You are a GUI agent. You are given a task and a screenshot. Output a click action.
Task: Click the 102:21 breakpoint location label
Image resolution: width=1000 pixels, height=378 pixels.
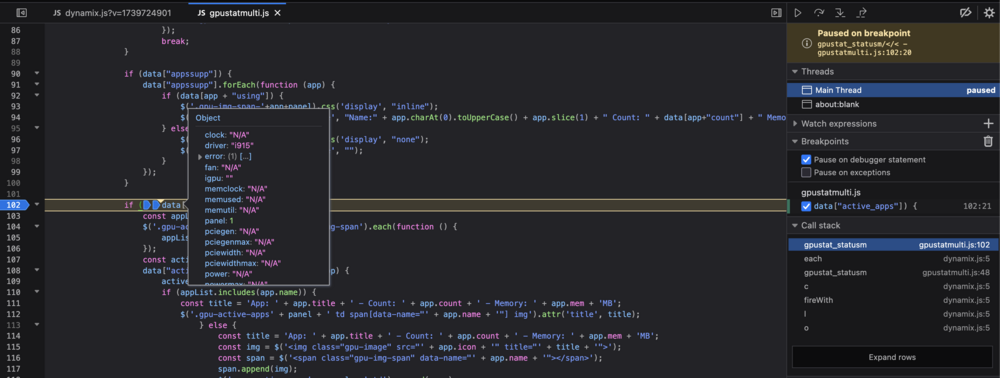tap(976, 206)
